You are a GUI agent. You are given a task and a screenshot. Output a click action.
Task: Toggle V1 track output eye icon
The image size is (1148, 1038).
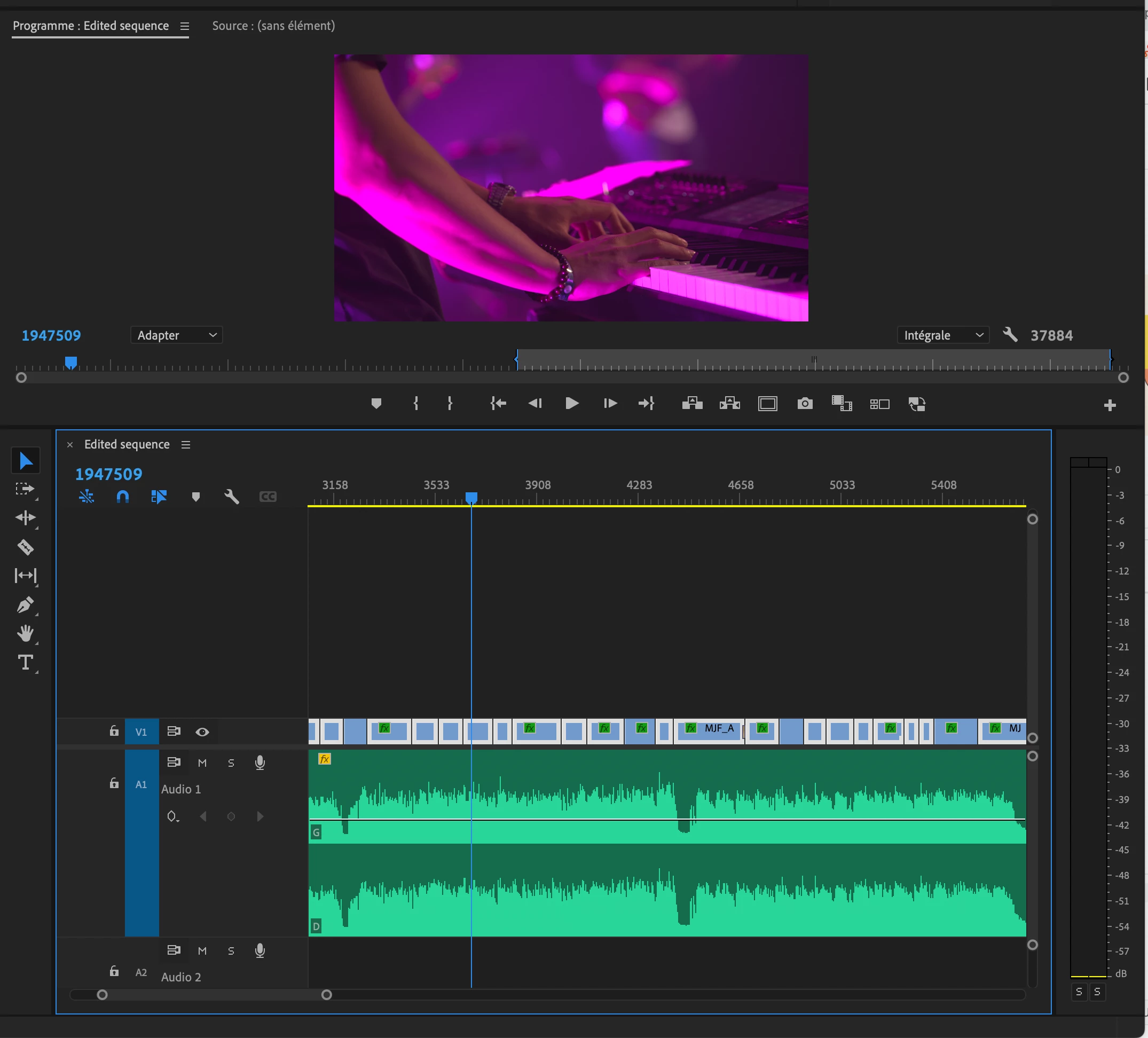coord(202,732)
